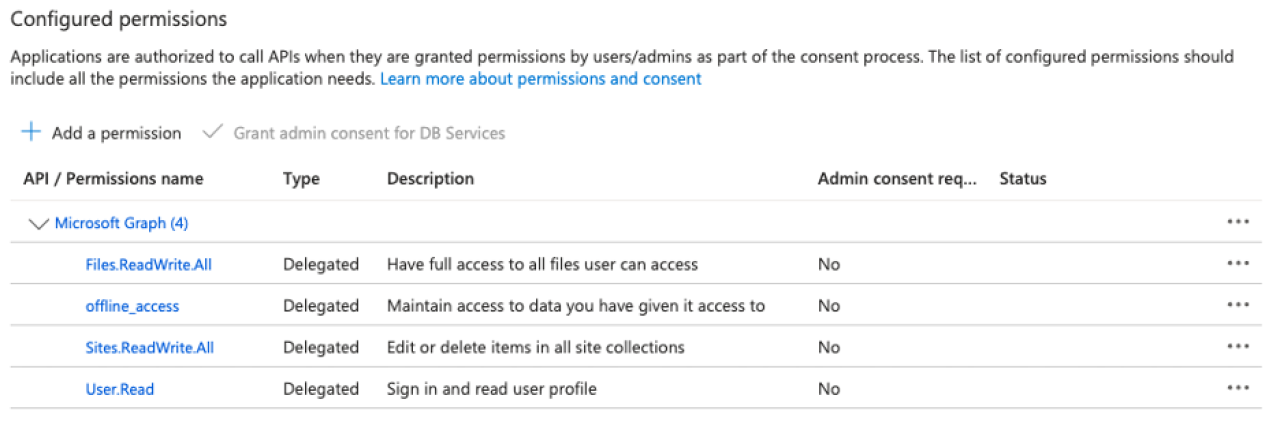This screenshot has width=1280, height=440.
Task: Click the No value in Files.ReadWrite.All row
Action: coord(829,265)
